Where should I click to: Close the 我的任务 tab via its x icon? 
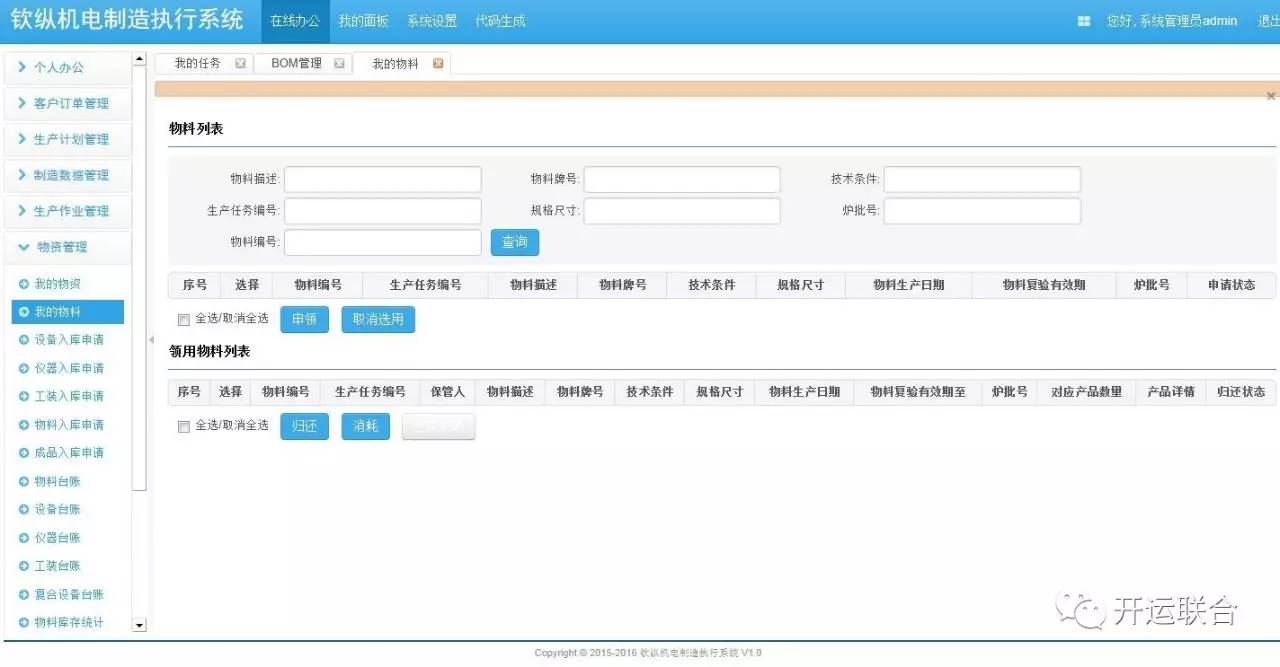pyautogui.click(x=240, y=63)
